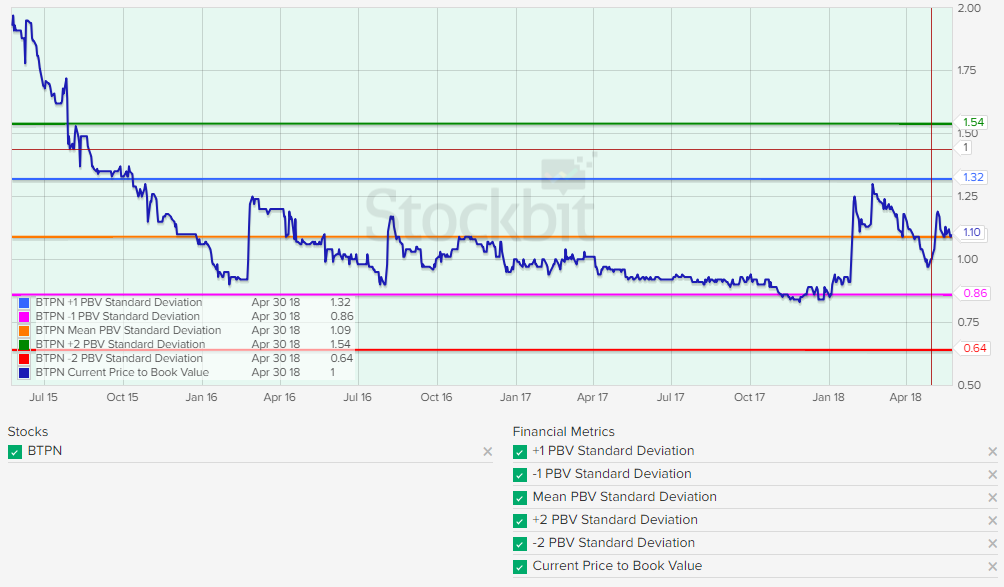Remove Current Price to Book Value with X
Screen dimensions: 1004x587
[992, 567]
